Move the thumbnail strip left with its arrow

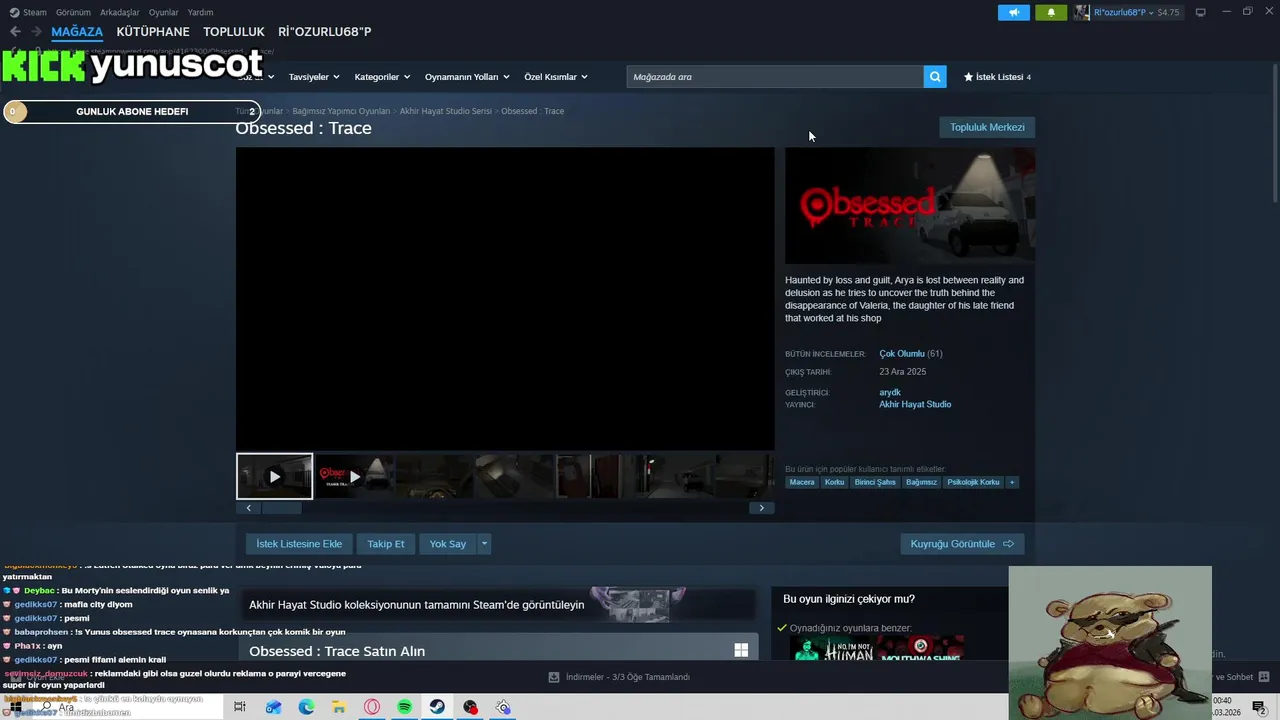249,508
